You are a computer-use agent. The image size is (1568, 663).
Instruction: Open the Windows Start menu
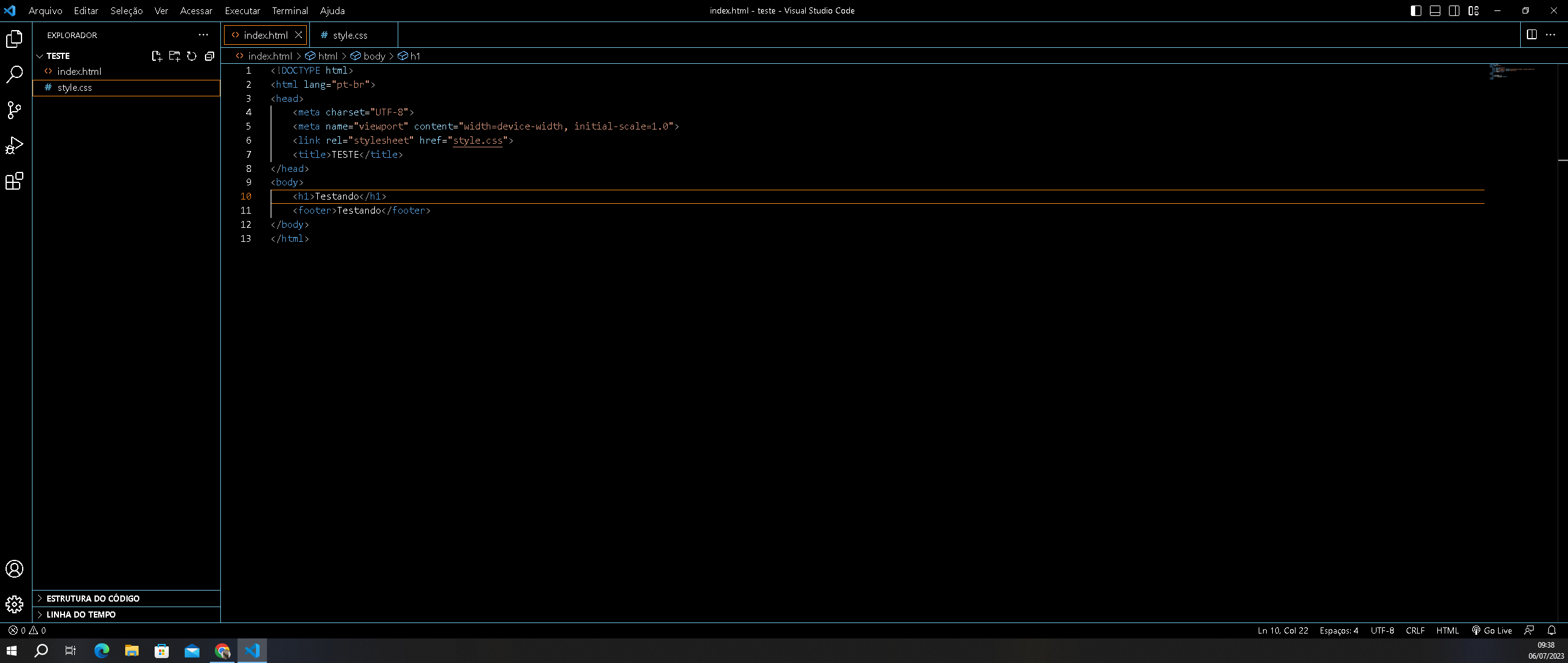point(12,651)
